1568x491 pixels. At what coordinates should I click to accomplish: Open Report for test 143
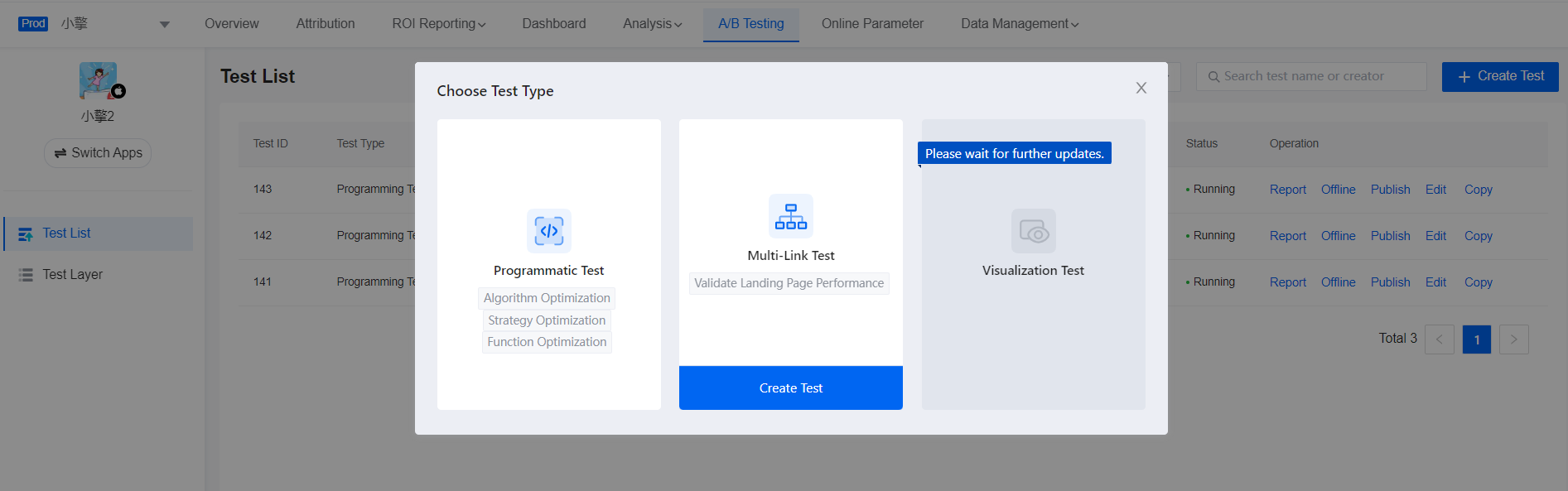[x=1288, y=190]
